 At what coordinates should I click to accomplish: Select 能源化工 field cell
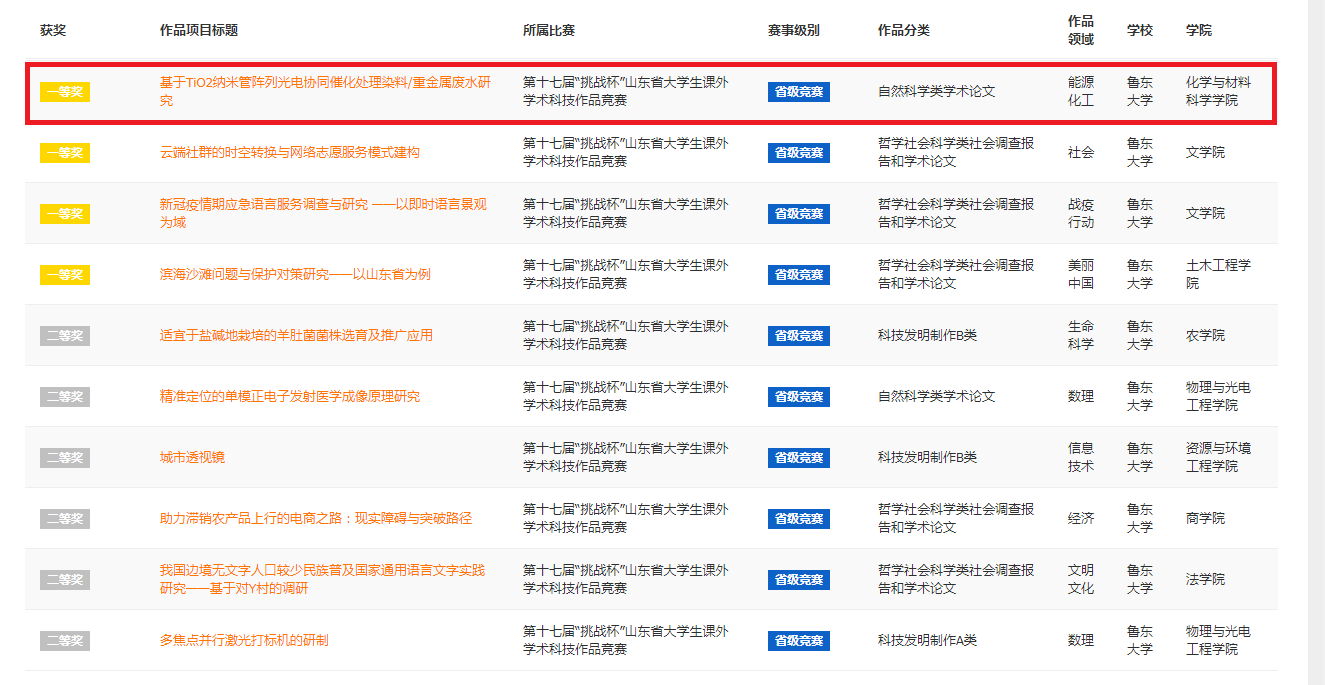1081,91
